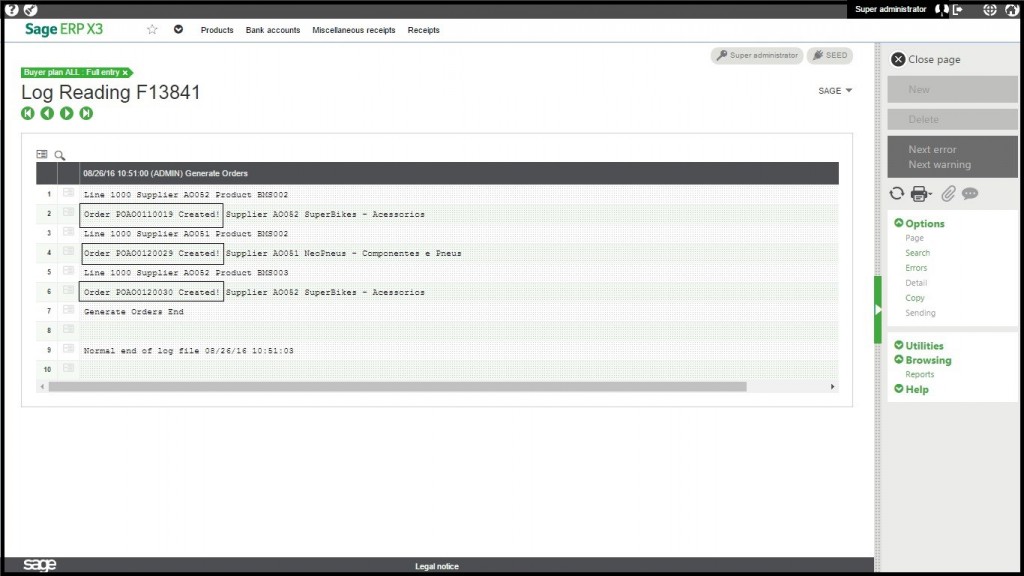Collapse the Options section
The image size is (1024, 576).
tap(919, 223)
